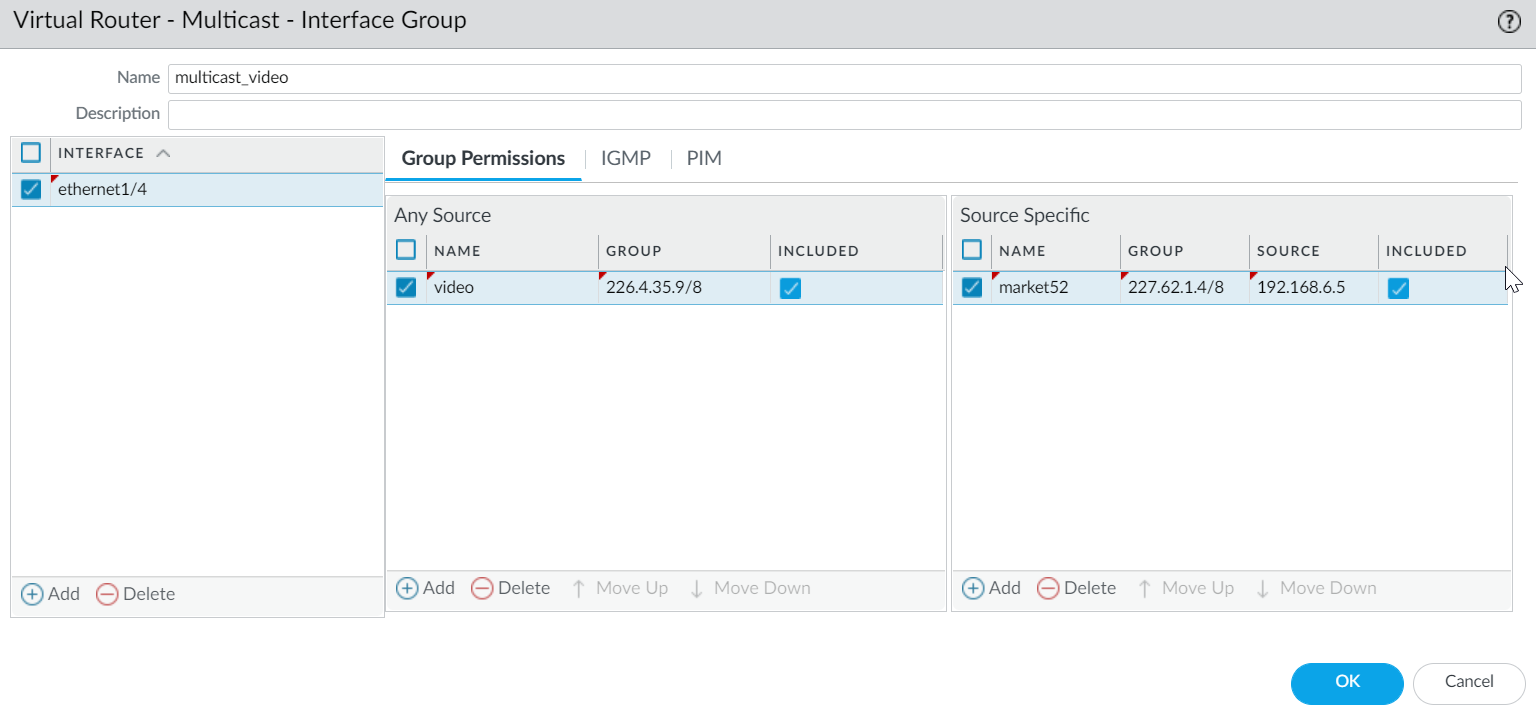Switch to the PIM tab
The image size is (1536, 725).
pyautogui.click(x=704, y=158)
